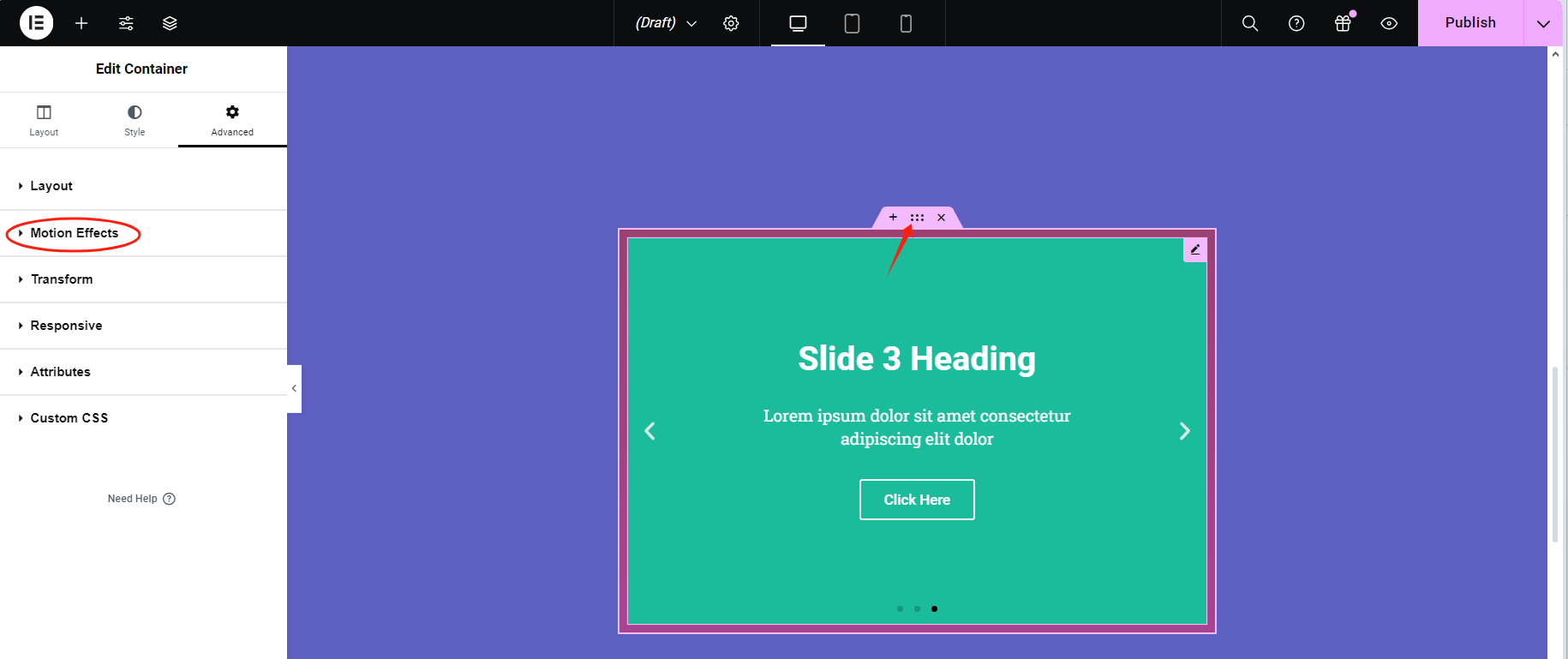Screen dimensions: 1568x659
Task: Switch to mobile device view
Action: 906,23
